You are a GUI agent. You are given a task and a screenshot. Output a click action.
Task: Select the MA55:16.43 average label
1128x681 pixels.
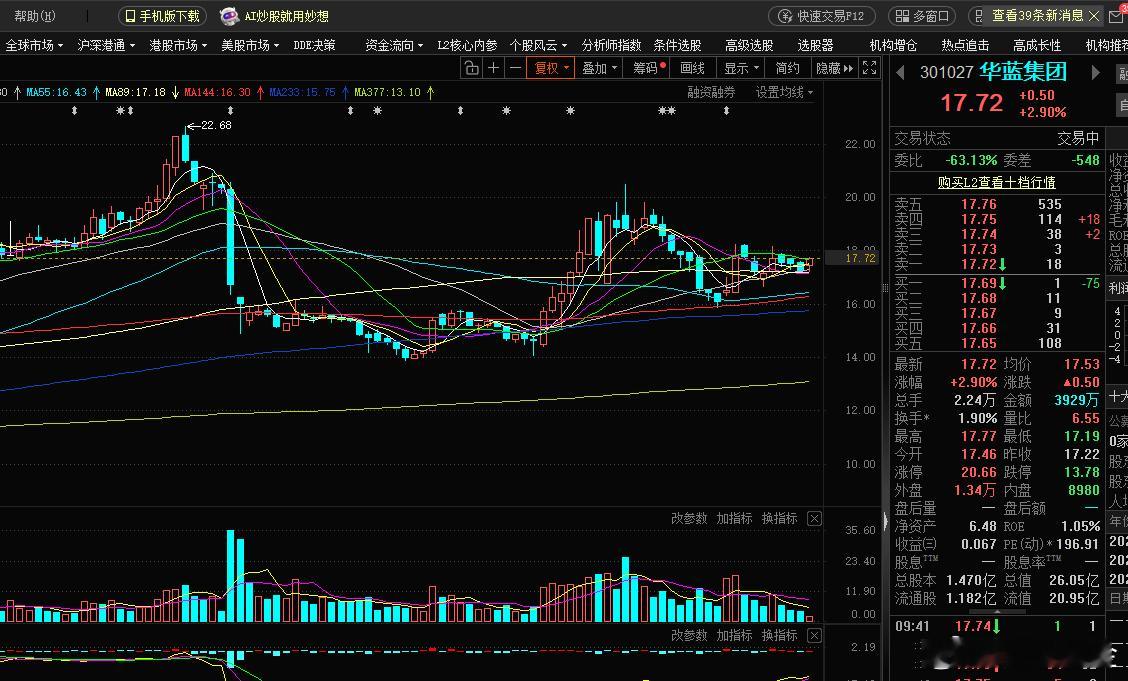[x=56, y=92]
